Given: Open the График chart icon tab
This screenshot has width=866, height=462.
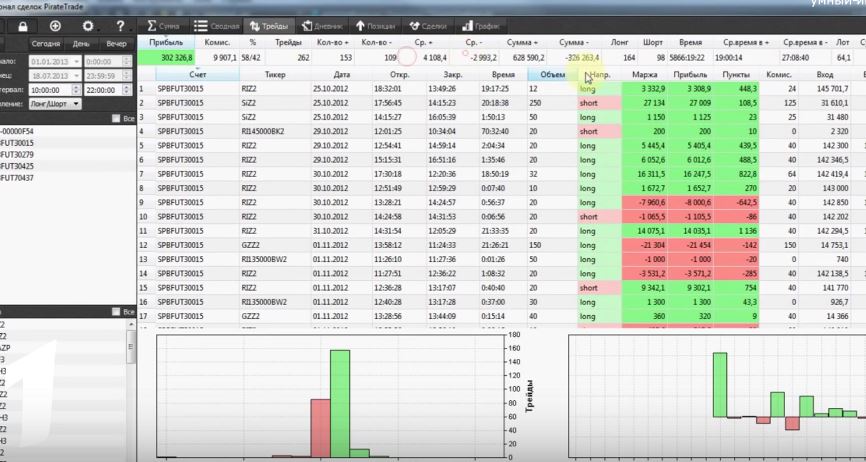Looking at the screenshot, I should pyautogui.click(x=481, y=26).
